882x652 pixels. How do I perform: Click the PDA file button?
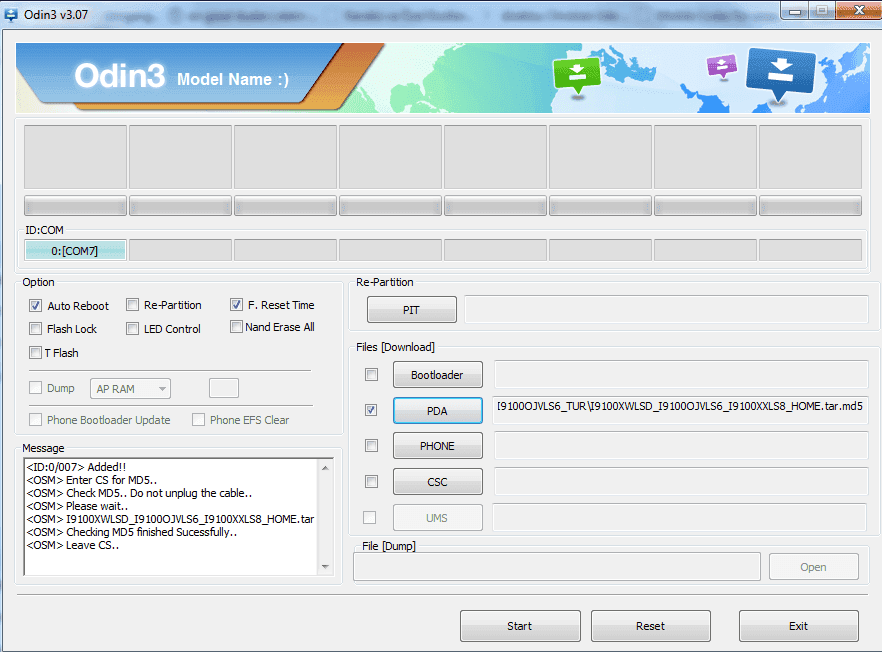(x=437, y=410)
